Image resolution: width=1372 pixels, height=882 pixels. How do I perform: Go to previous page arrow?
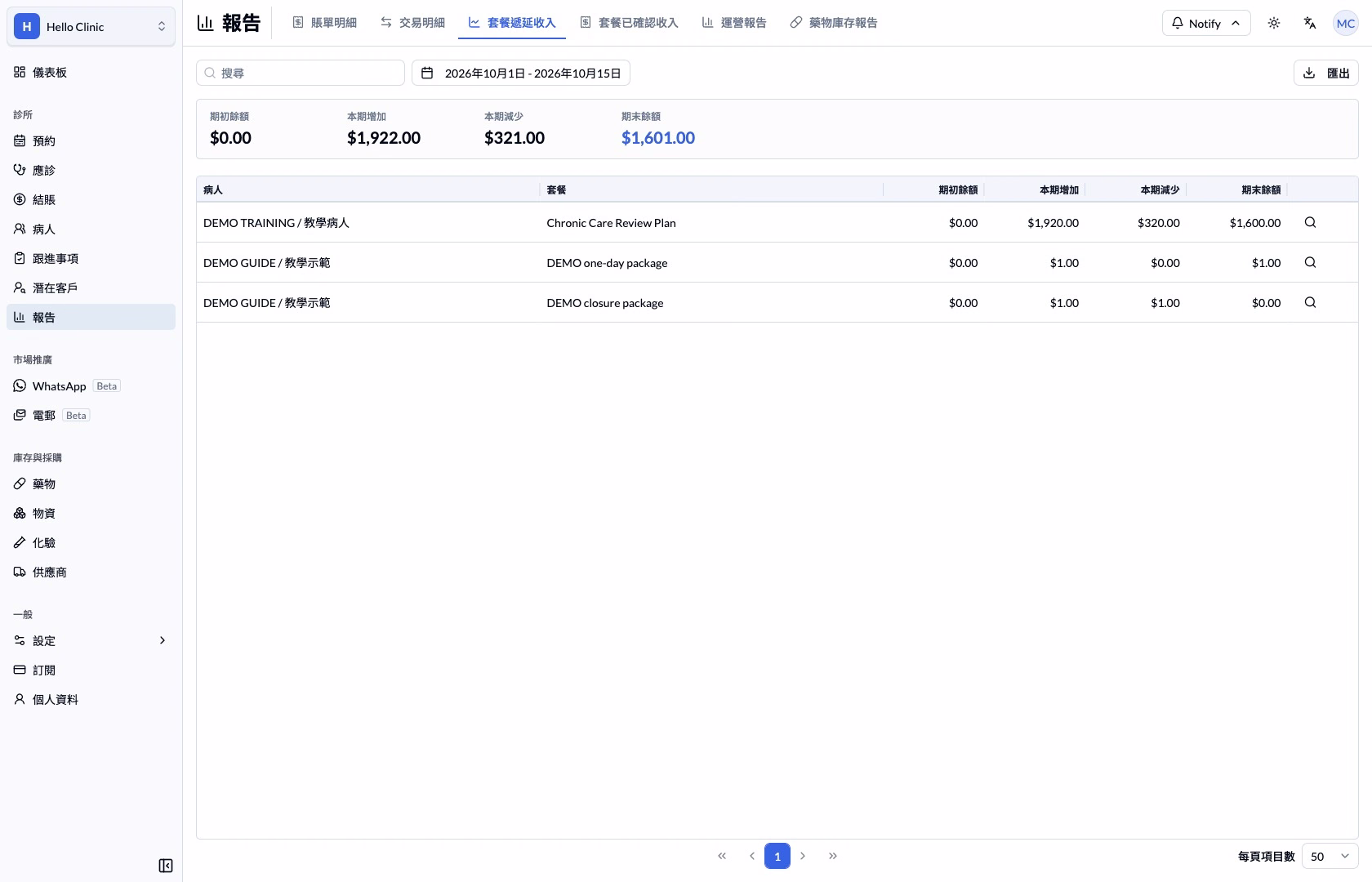coord(751,856)
